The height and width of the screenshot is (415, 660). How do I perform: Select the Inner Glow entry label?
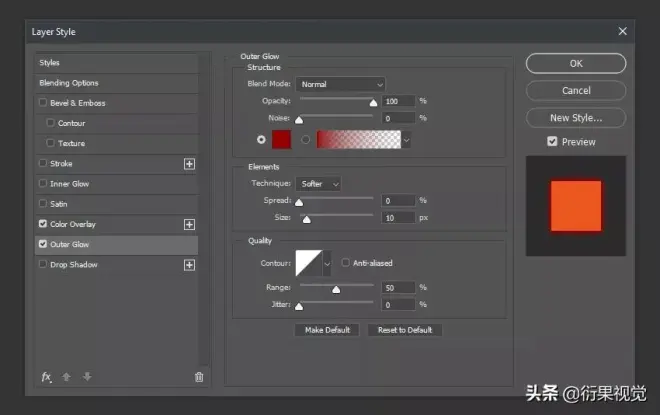[x=69, y=184]
